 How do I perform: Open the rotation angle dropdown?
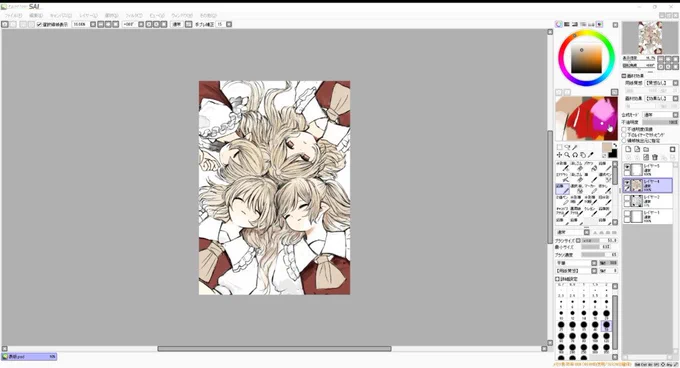coord(141,24)
